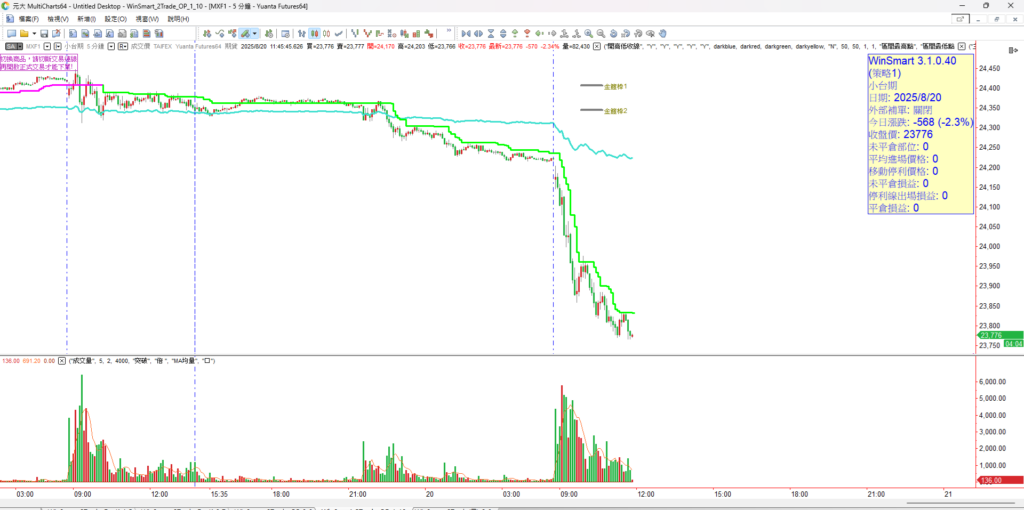Click the blue reset scale icon
The width and height of the screenshot is (1024, 510).
pos(613,33)
